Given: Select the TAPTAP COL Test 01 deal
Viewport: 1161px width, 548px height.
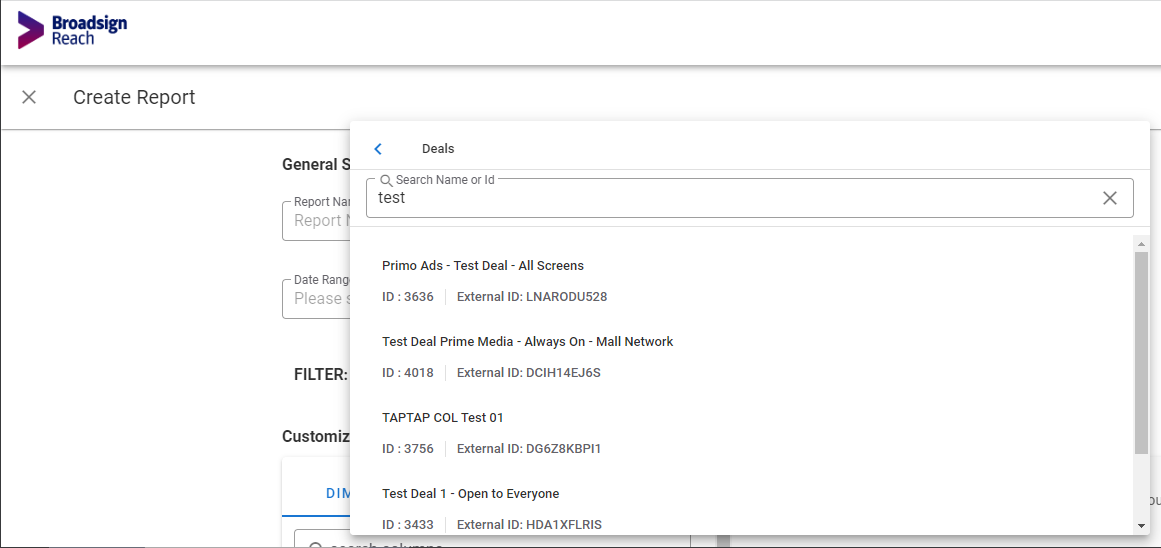Looking at the screenshot, I should point(443,418).
